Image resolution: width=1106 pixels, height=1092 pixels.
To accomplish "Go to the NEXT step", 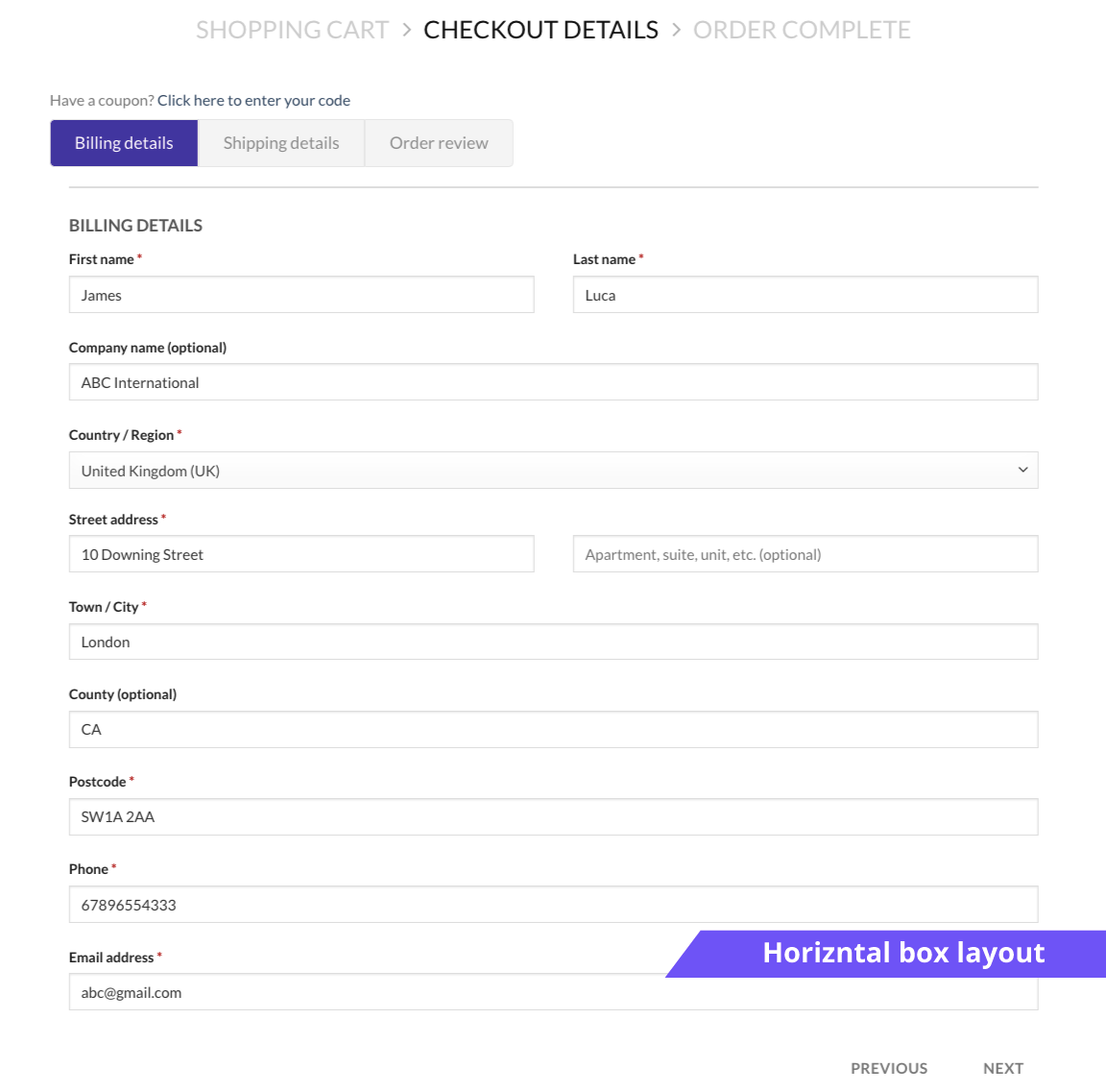I will 1003,1068.
